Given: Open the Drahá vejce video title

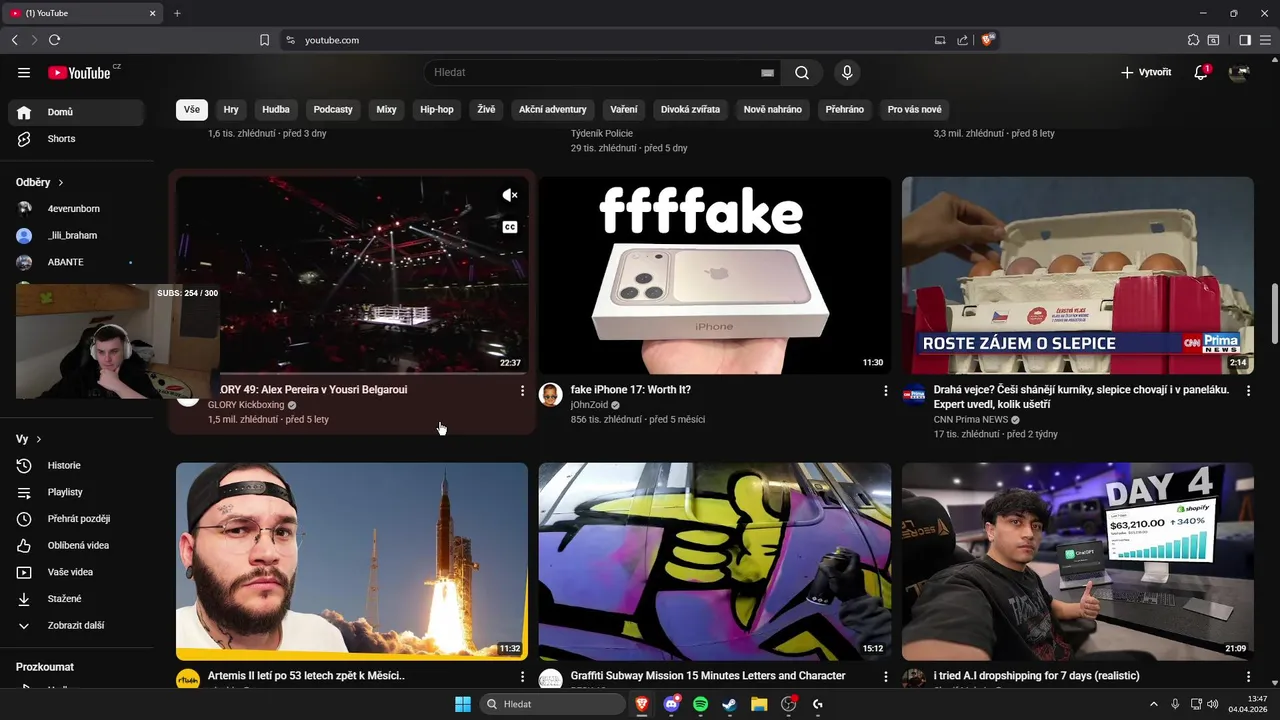Looking at the screenshot, I should 1081,397.
